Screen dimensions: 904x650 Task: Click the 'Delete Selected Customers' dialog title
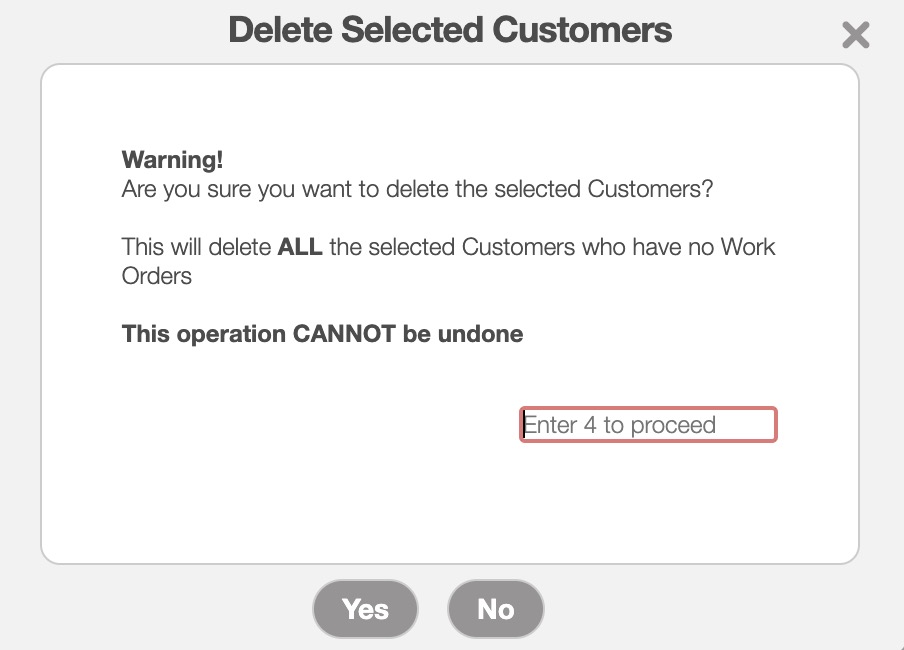point(450,30)
